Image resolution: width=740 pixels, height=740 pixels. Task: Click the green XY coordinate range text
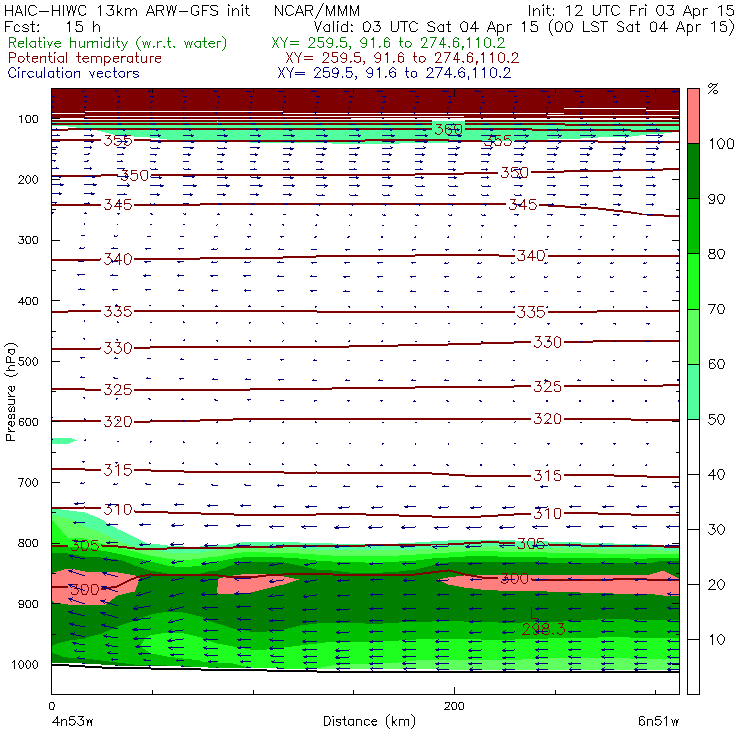[388, 43]
